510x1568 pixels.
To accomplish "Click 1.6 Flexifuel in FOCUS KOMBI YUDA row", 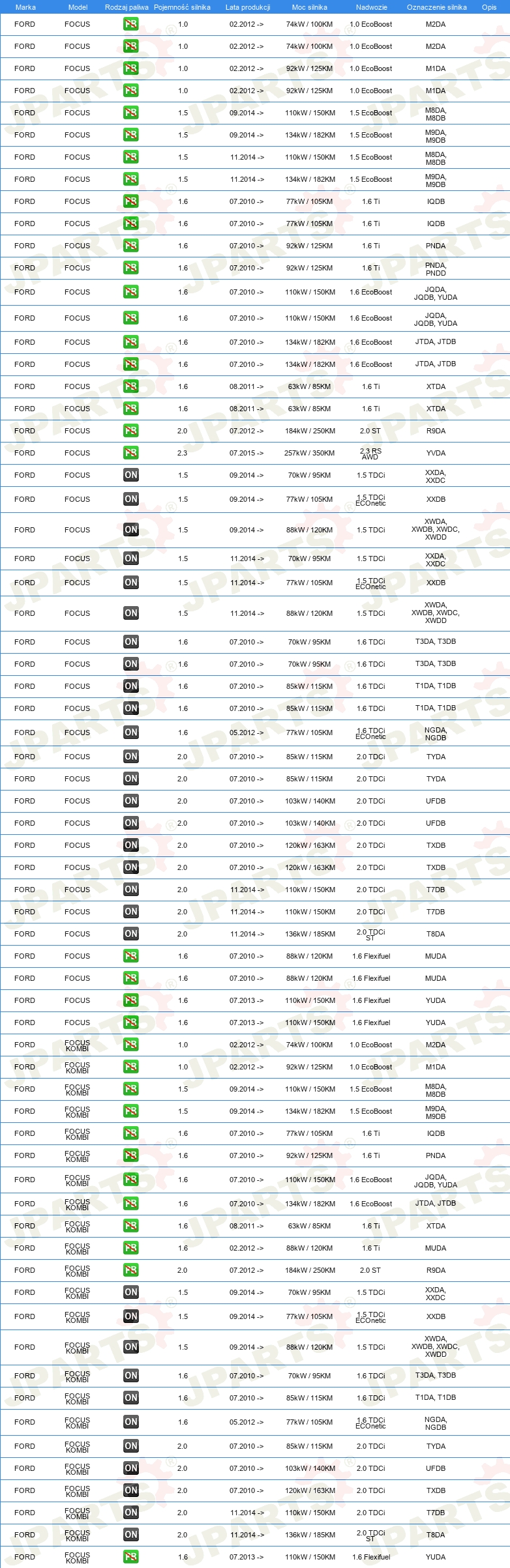I will click(x=371, y=1557).
